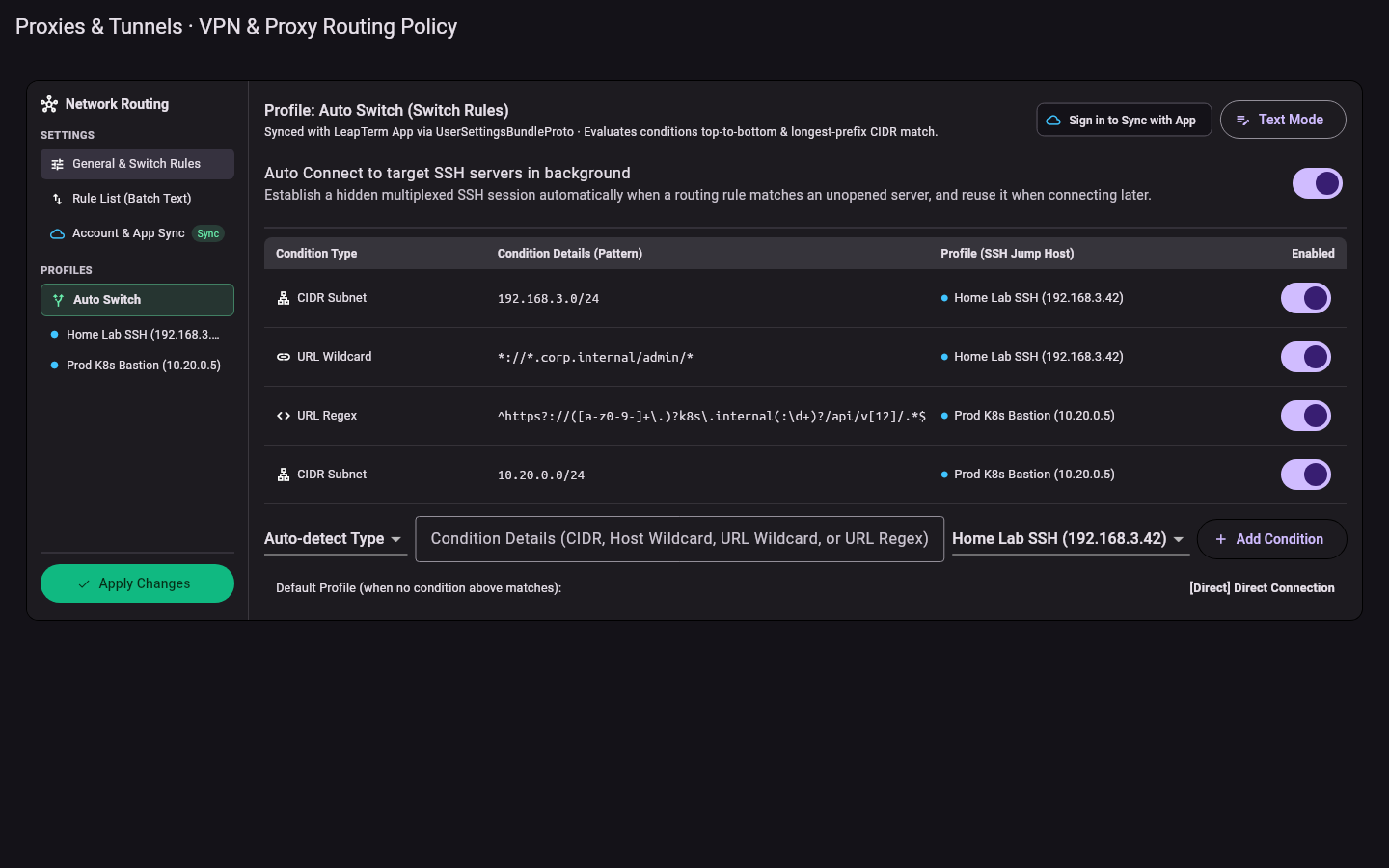The image size is (1389, 868).
Task: Click the branch icon on Auto Switch profile
Action: 59,300
